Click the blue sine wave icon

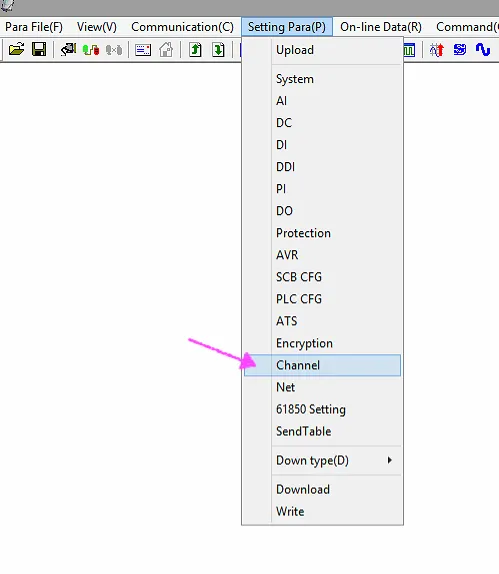483,49
